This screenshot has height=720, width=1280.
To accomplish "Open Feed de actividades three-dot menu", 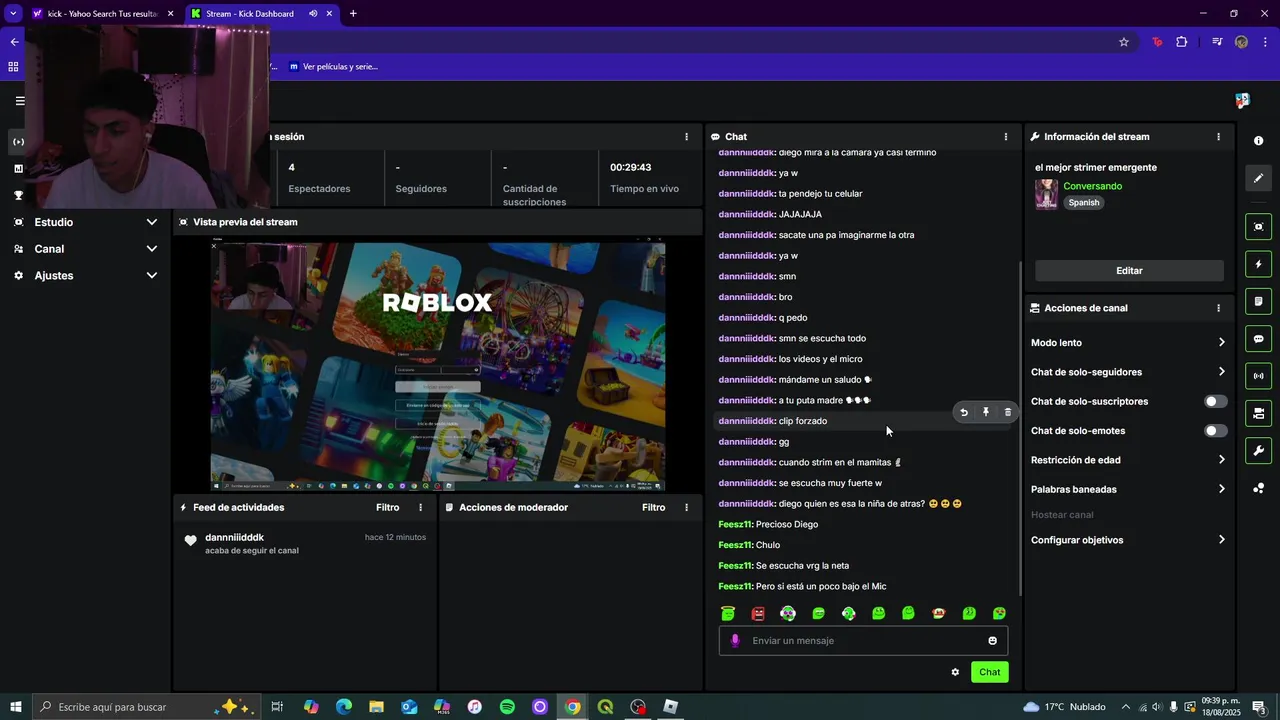I will [x=420, y=508].
